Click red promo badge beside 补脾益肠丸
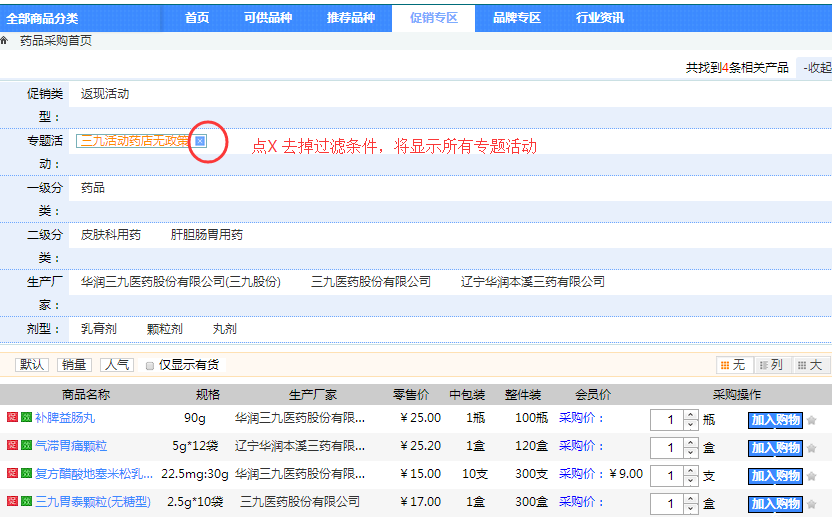The width and height of the screenshot is (832, 525). pos(12,417)
